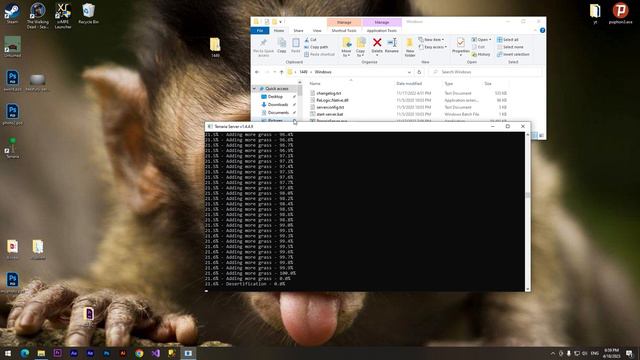
Task: Click the Terraria Server scrollbar down arrow
Action: click(528, 289)
